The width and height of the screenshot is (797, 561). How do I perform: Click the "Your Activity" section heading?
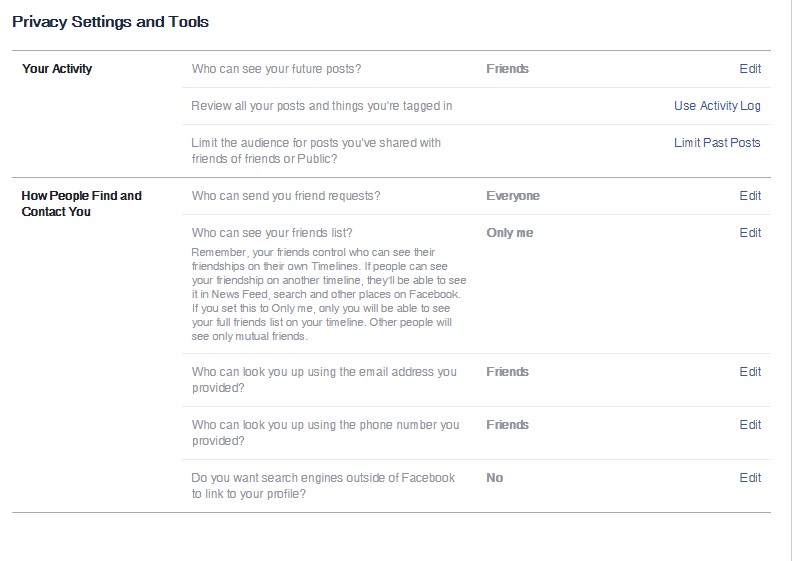pos(57,69)
